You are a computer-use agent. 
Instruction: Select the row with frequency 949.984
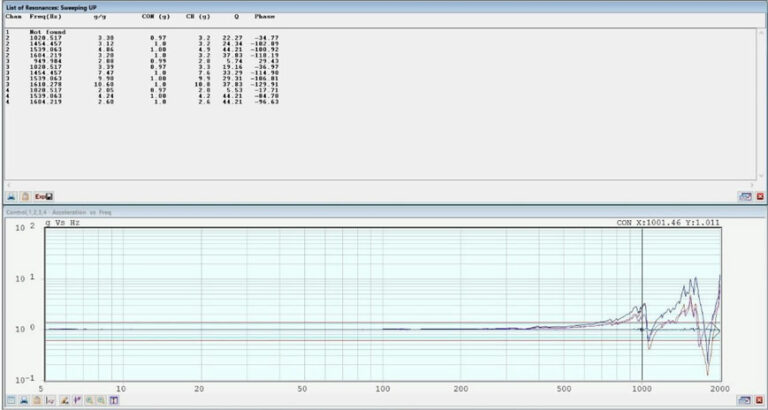142,61
